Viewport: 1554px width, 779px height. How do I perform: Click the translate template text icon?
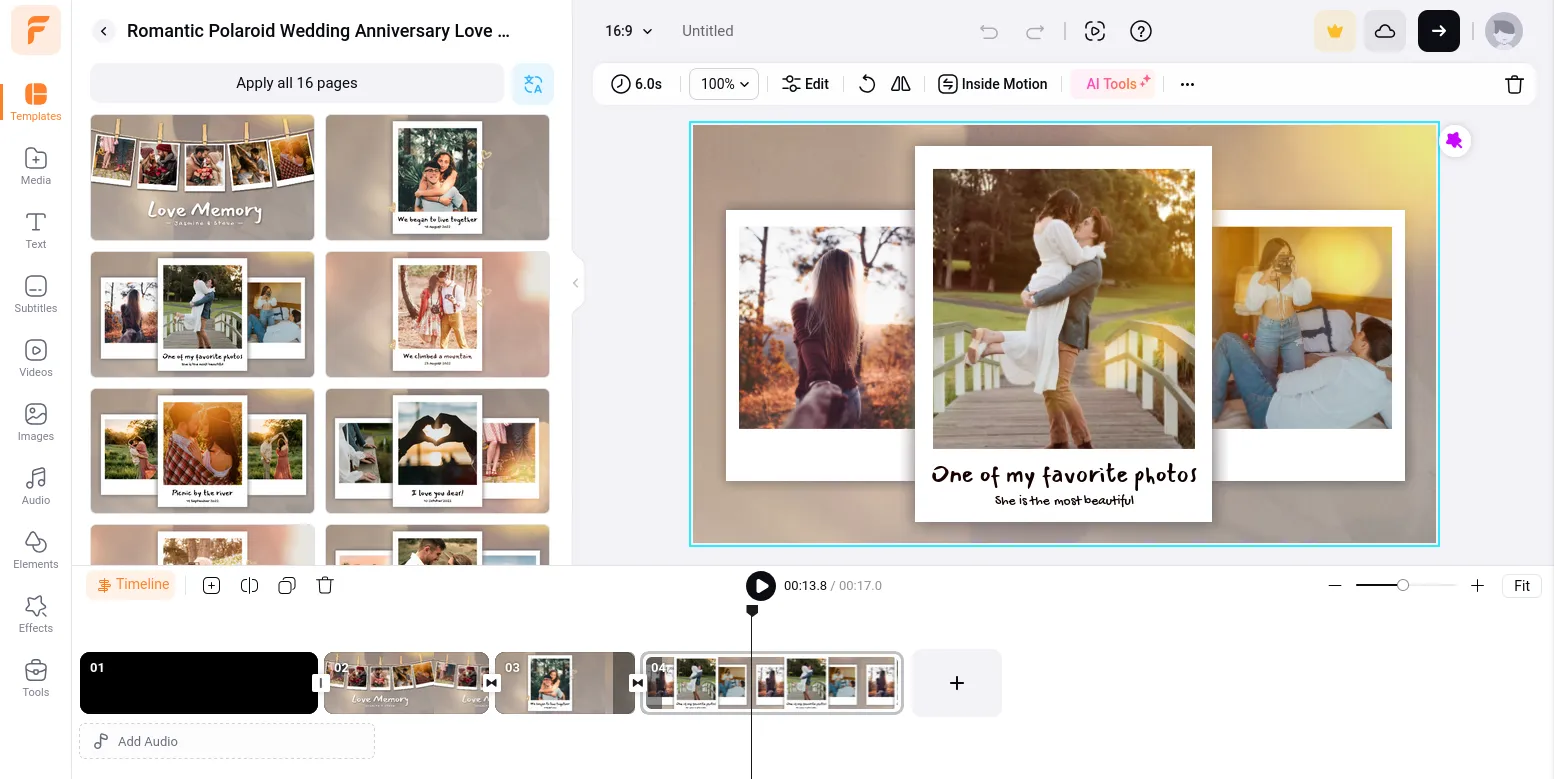[x=533, y=84]
